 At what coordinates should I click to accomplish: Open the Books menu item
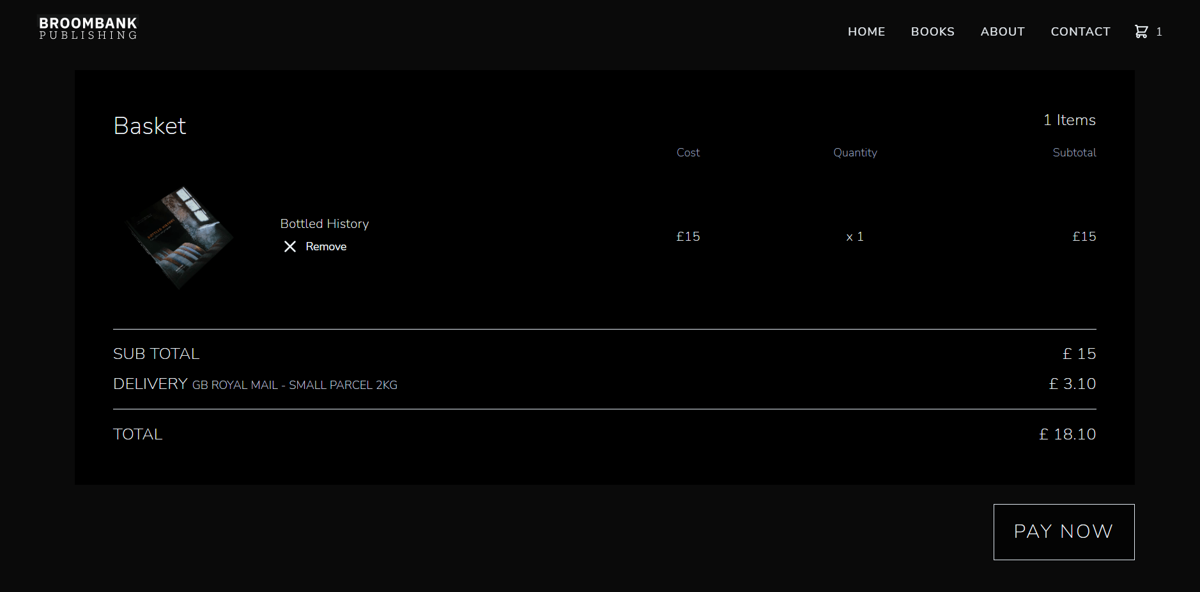click(932, 32)
